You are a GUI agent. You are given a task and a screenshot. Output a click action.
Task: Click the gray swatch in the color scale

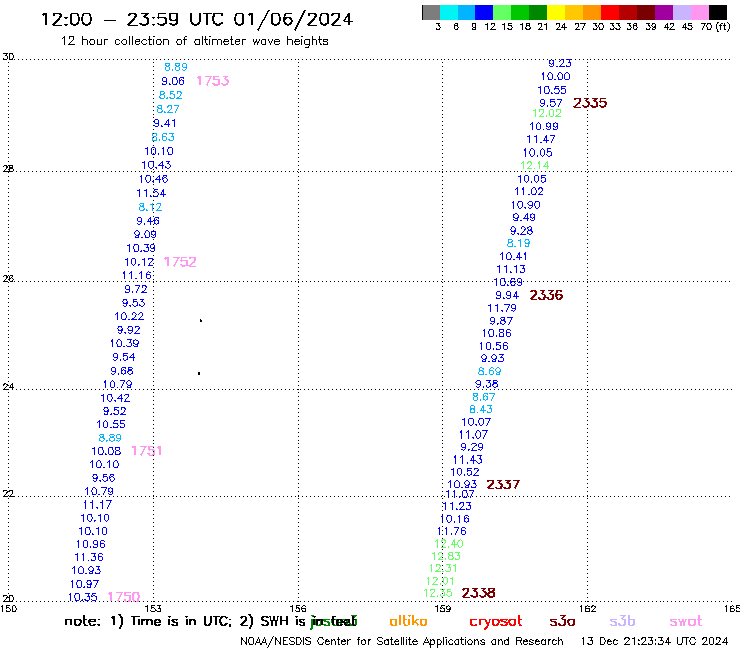point(431,12)
